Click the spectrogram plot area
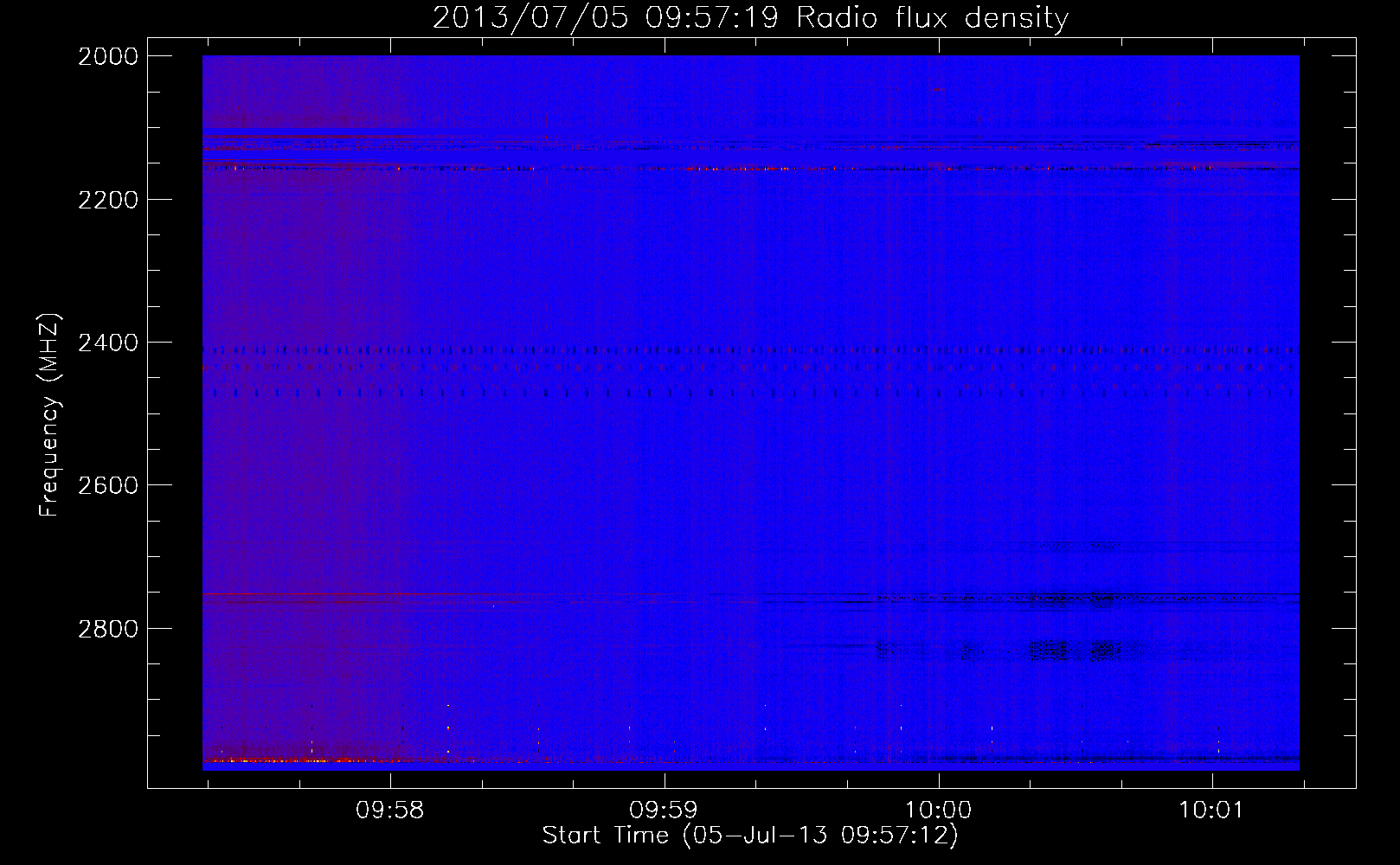1400x865 pixels. click(x=751, y=413)
